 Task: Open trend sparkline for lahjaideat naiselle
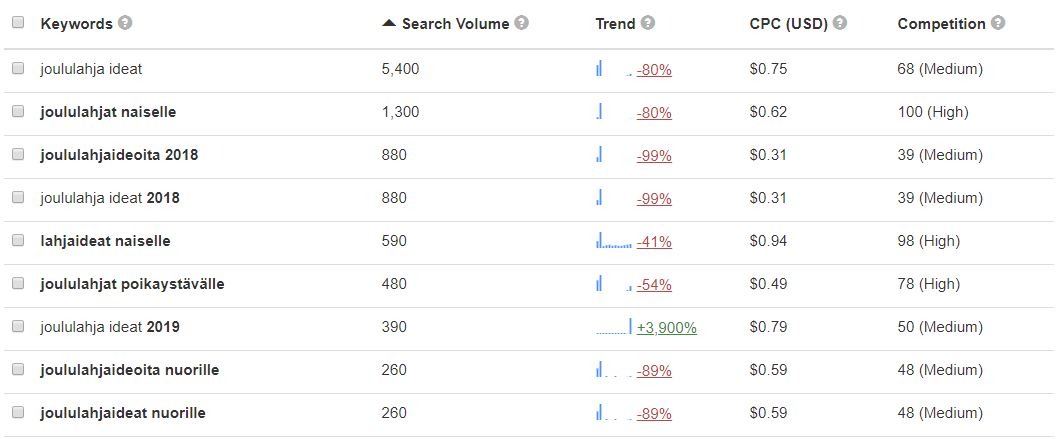click(x=614, y=241)
